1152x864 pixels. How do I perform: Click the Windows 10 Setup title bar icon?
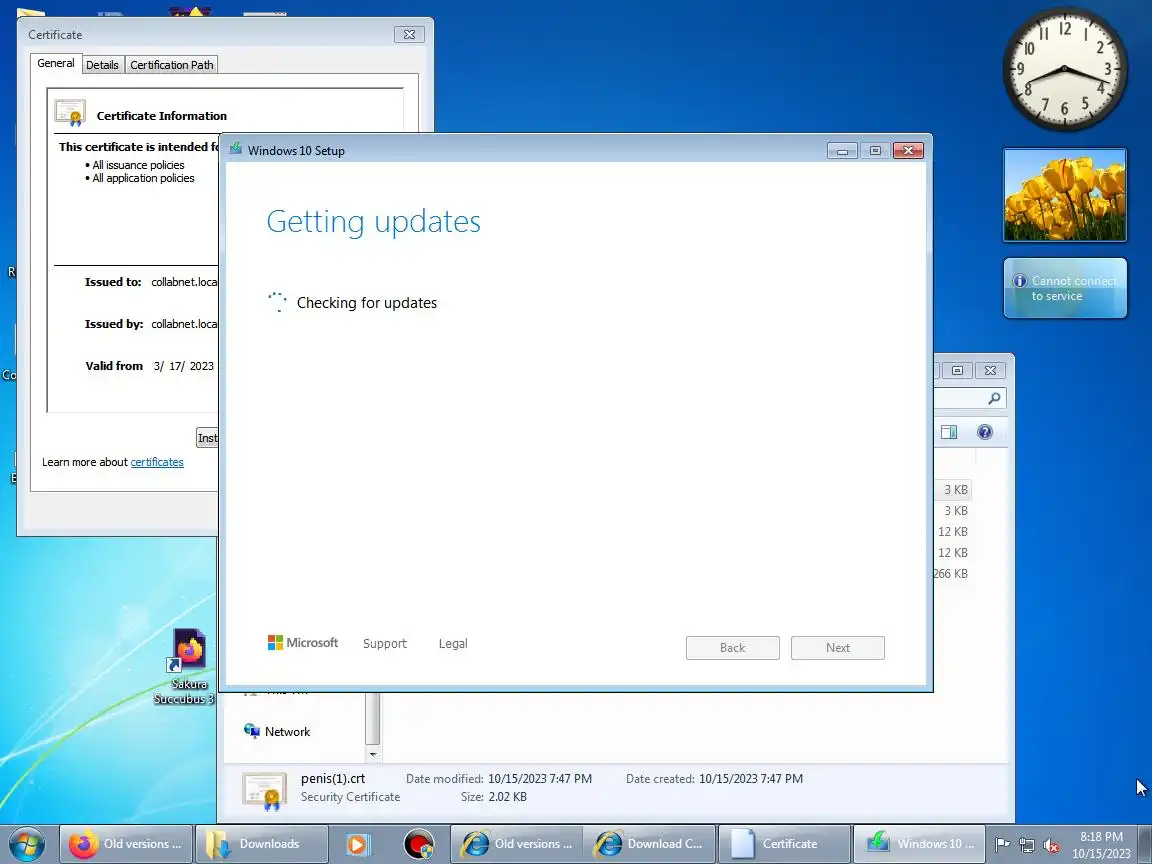click(235, 149)
